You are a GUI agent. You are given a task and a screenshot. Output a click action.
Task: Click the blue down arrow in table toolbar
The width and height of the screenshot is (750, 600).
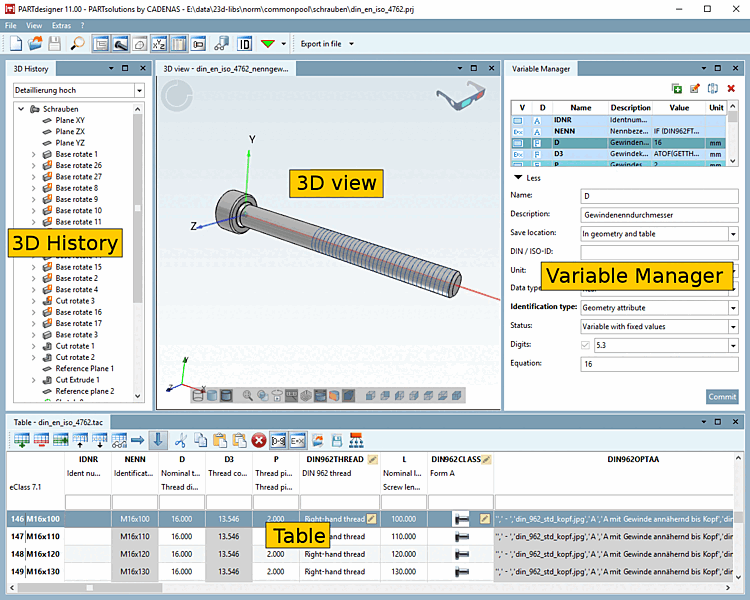159,440
